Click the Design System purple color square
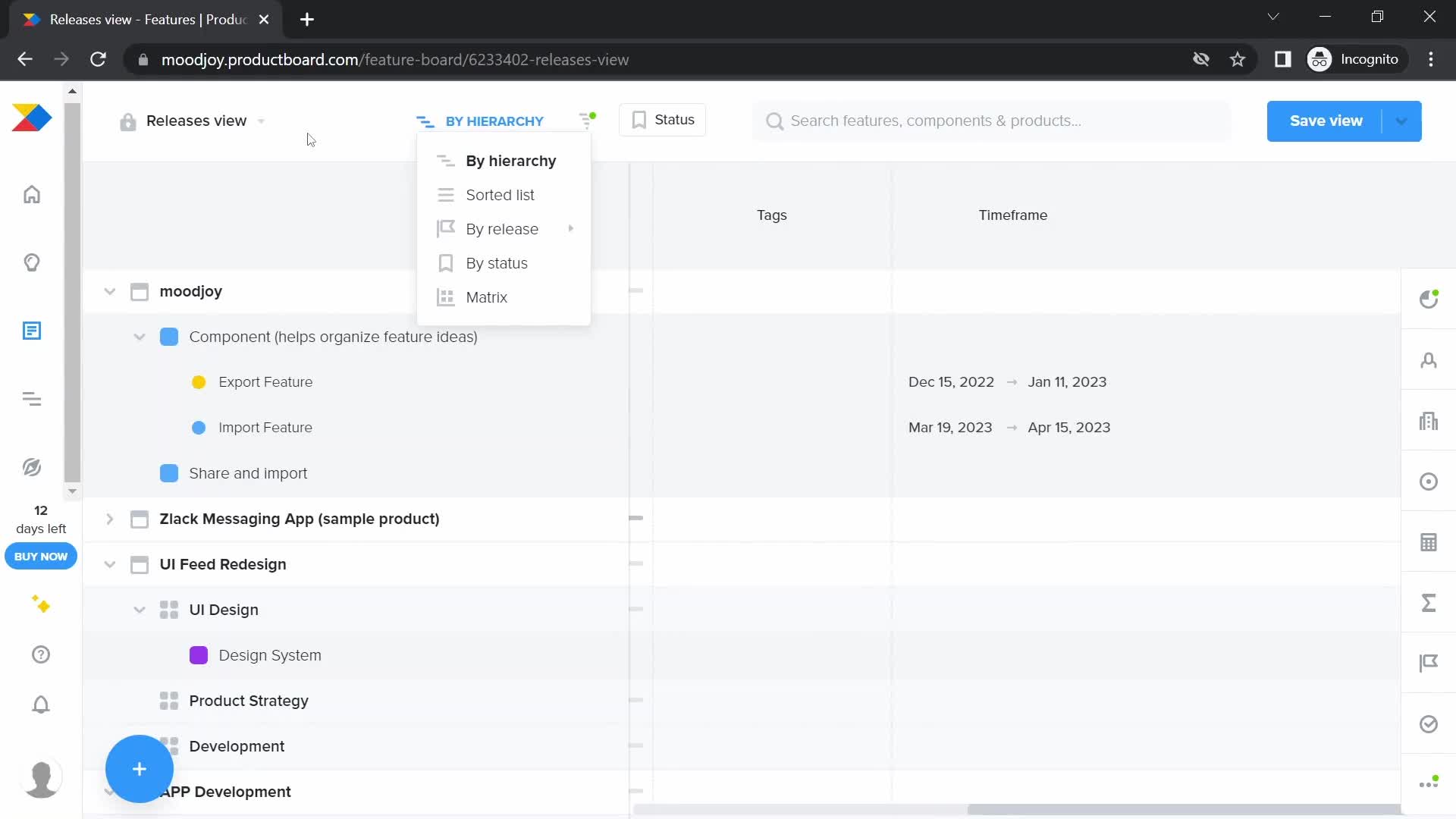The width and height of the screenshot is (1456, 819). 199,656
